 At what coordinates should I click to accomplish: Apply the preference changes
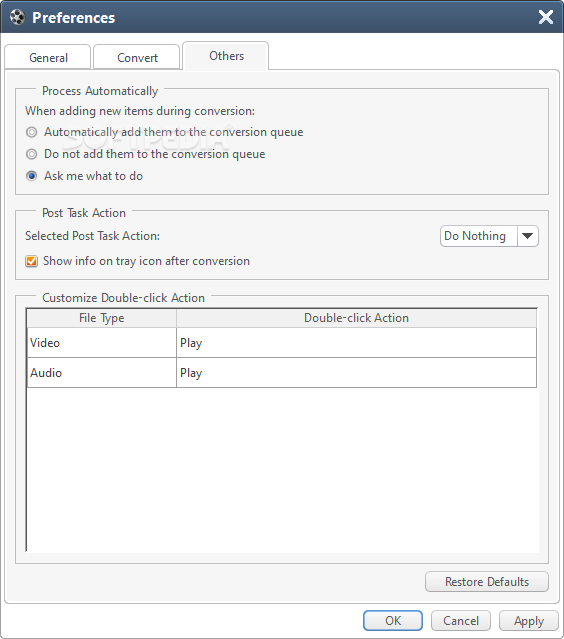529,621
